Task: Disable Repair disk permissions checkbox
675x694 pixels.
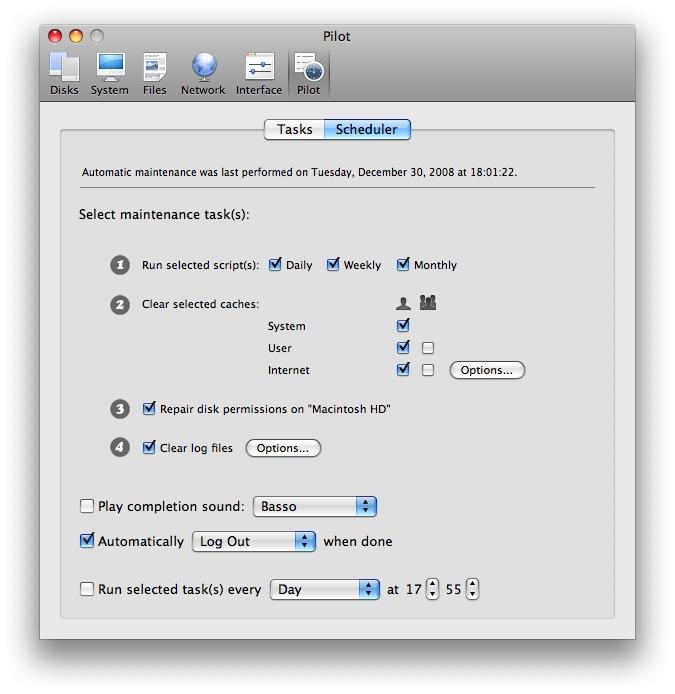Action: pyautogui.click(x=149, y=408)
